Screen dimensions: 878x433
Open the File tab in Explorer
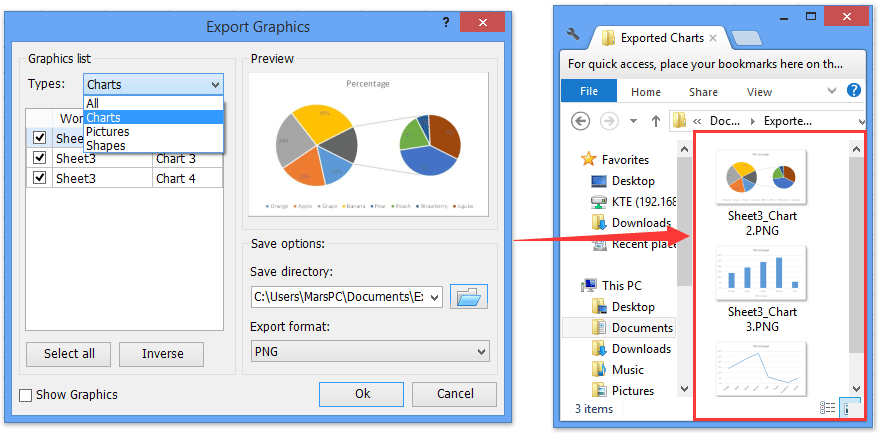tap(589, 91)
